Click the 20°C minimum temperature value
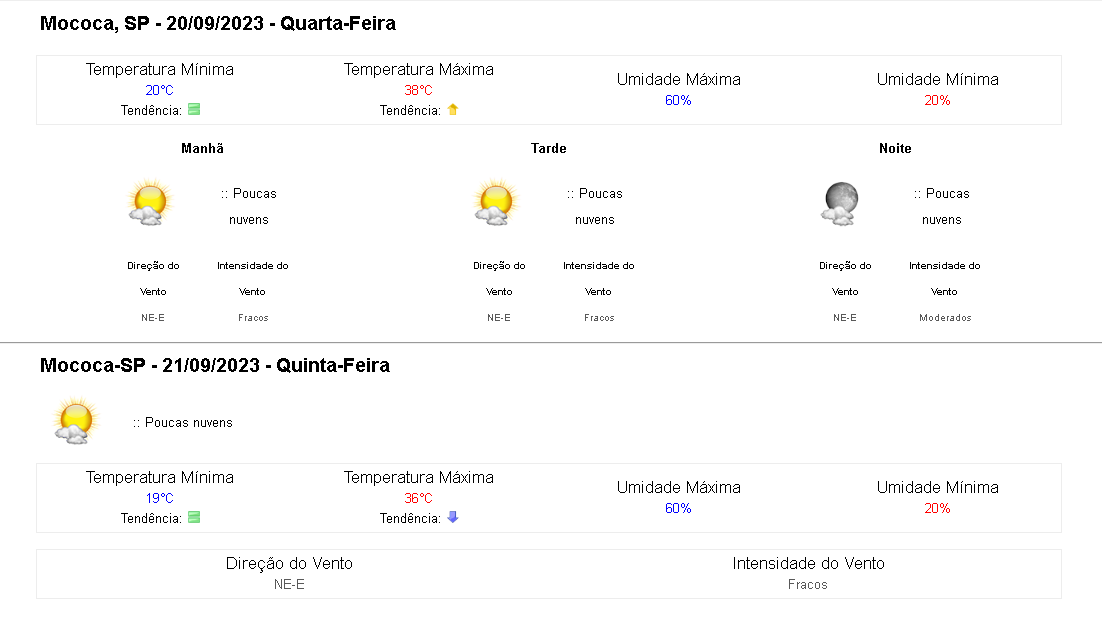 [160, 90]
